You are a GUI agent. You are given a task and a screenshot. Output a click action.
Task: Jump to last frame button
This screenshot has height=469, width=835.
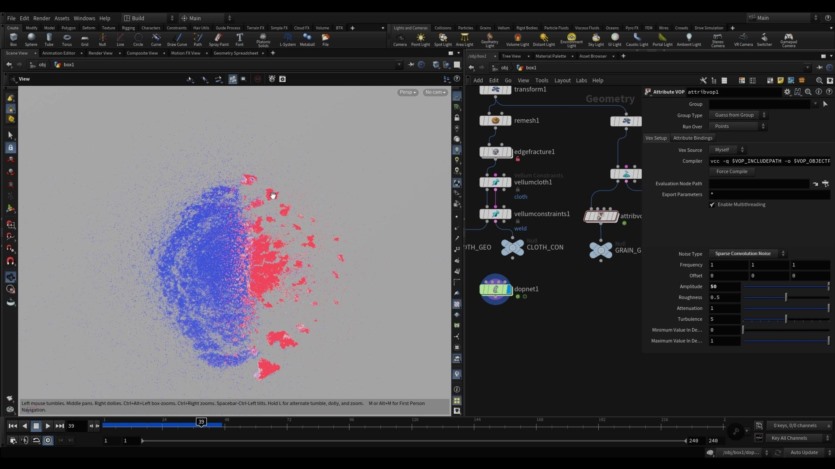point(60,426)
